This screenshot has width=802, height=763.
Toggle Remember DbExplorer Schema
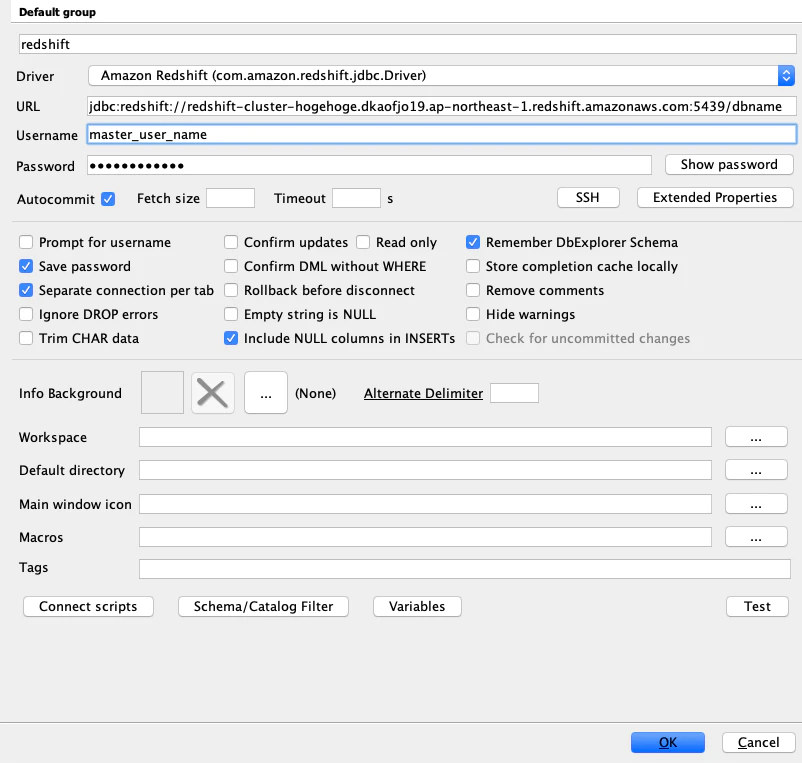[x=473, y=242]
